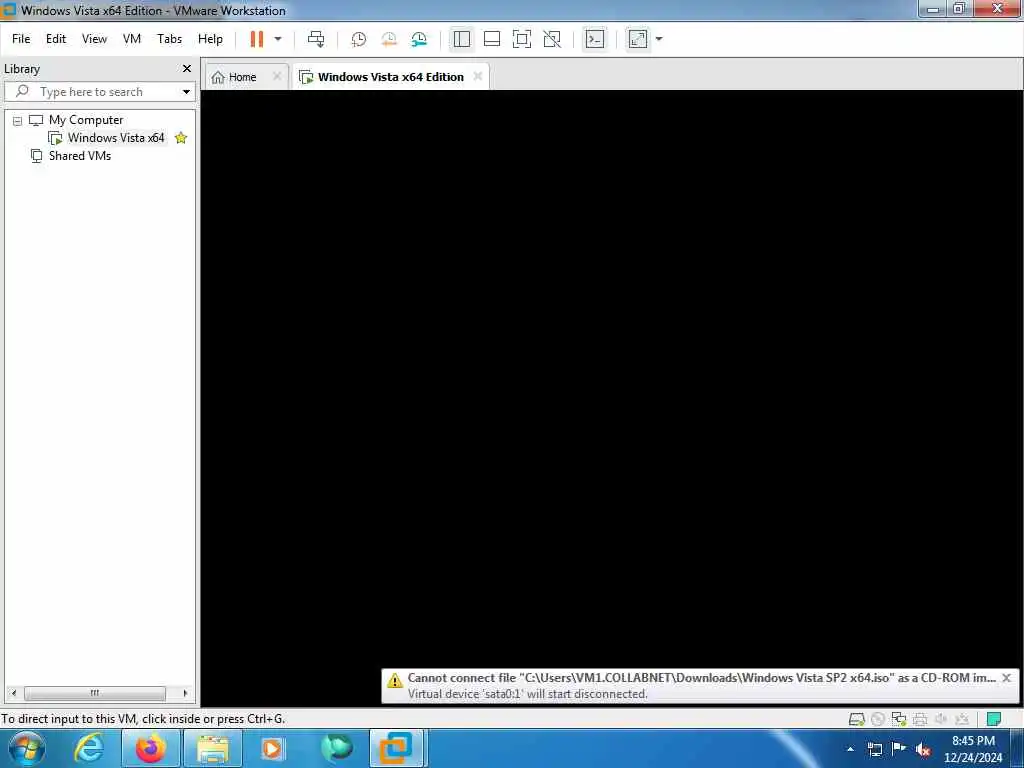Close the Windows Vista x64 Edition tab
Image resolution: width=1024 pixels, height=768 pixels.
click(478, 76)
